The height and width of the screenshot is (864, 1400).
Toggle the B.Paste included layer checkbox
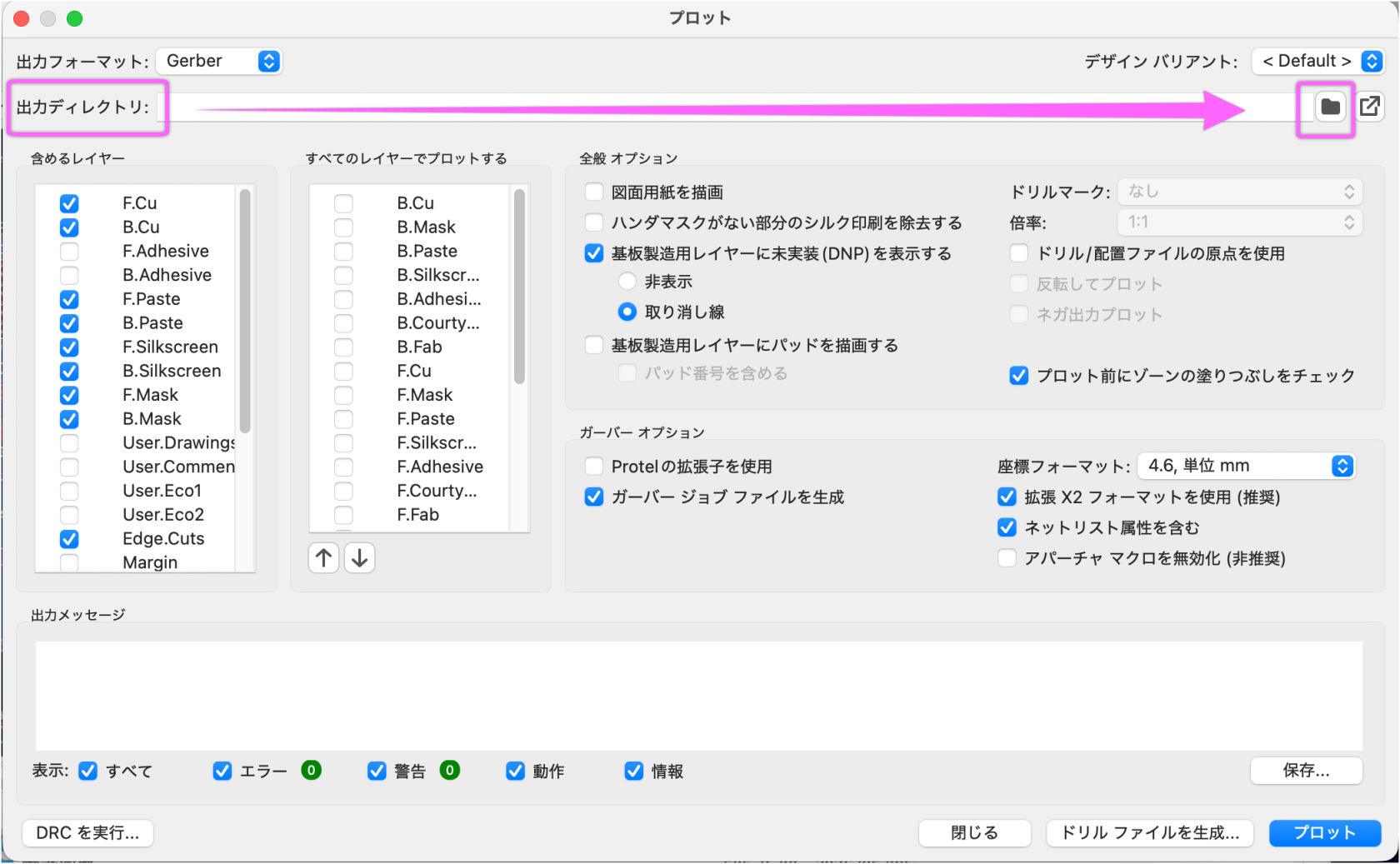[69, 323]
